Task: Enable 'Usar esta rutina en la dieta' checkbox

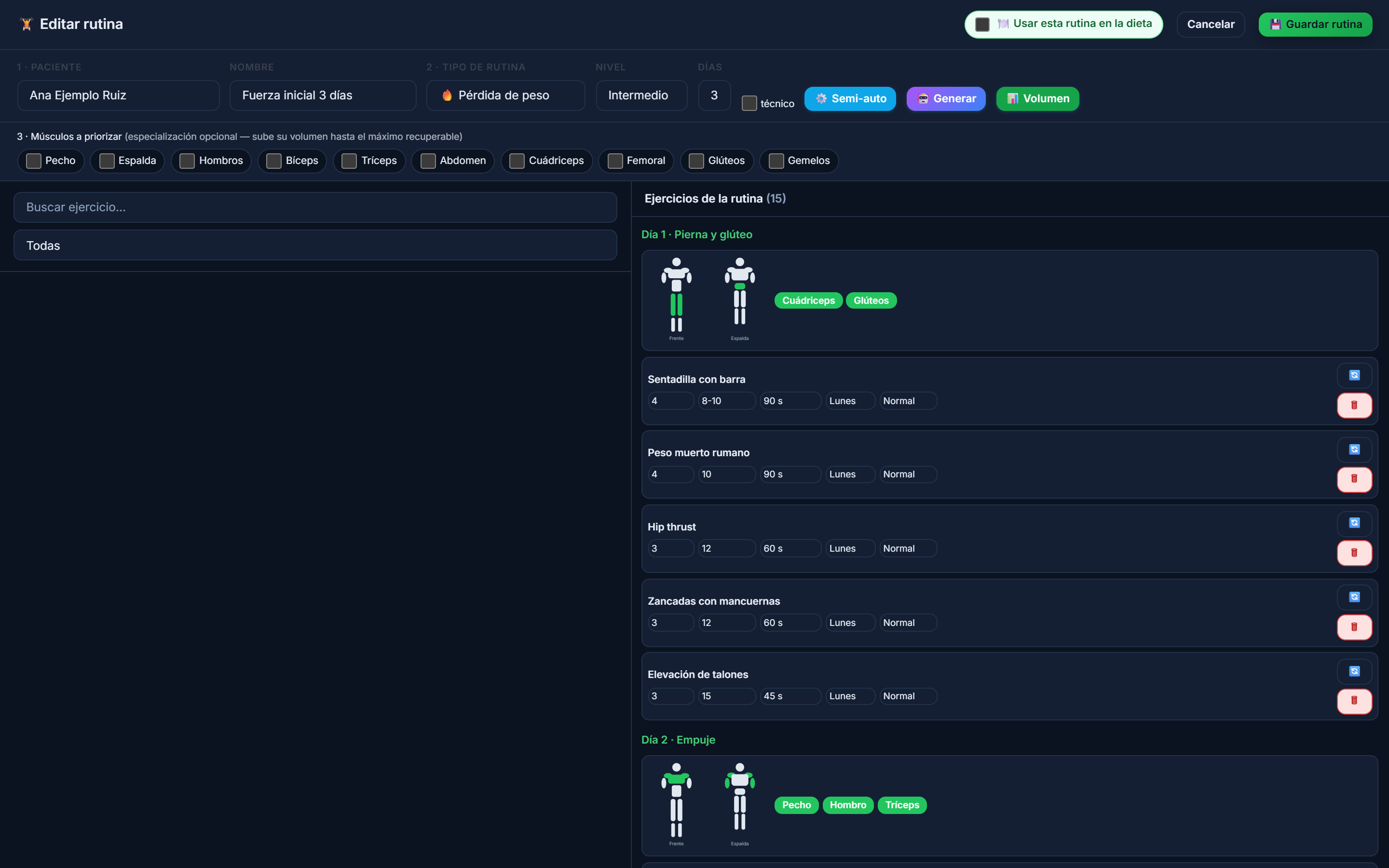Action: tap(982, 24)
